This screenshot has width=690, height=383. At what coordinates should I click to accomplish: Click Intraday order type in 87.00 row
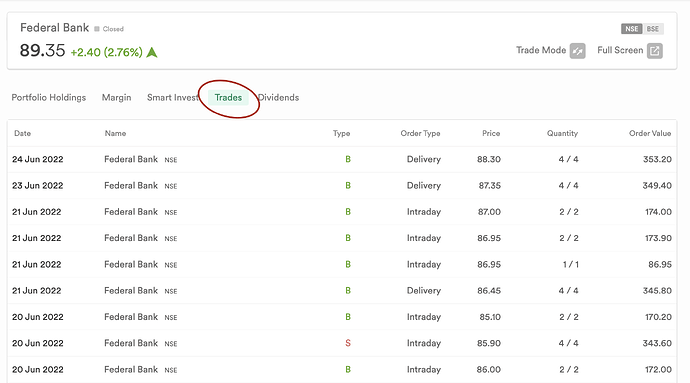coord(423,212)
